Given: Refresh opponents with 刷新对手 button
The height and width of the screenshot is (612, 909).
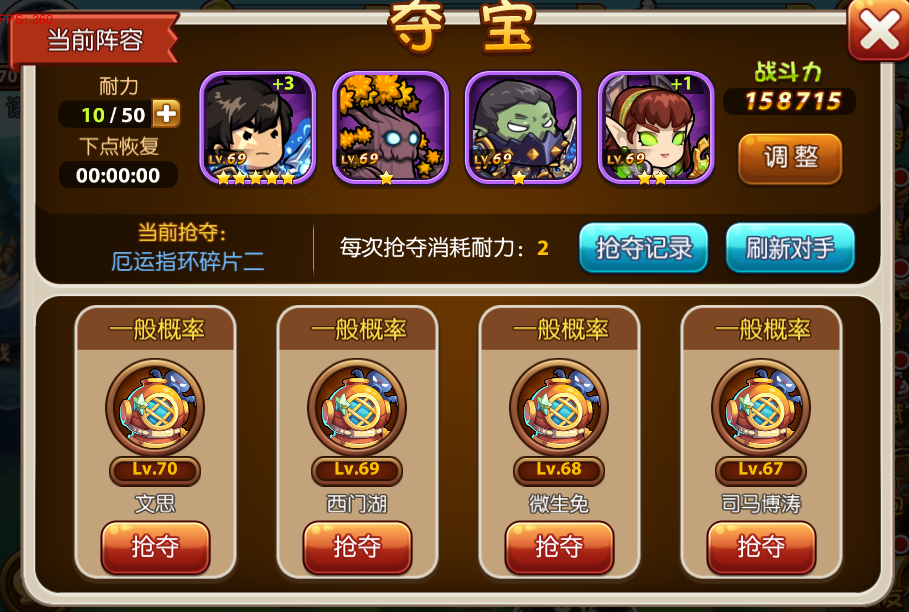Looking at the screenshot, I should (x=790, y=247).
